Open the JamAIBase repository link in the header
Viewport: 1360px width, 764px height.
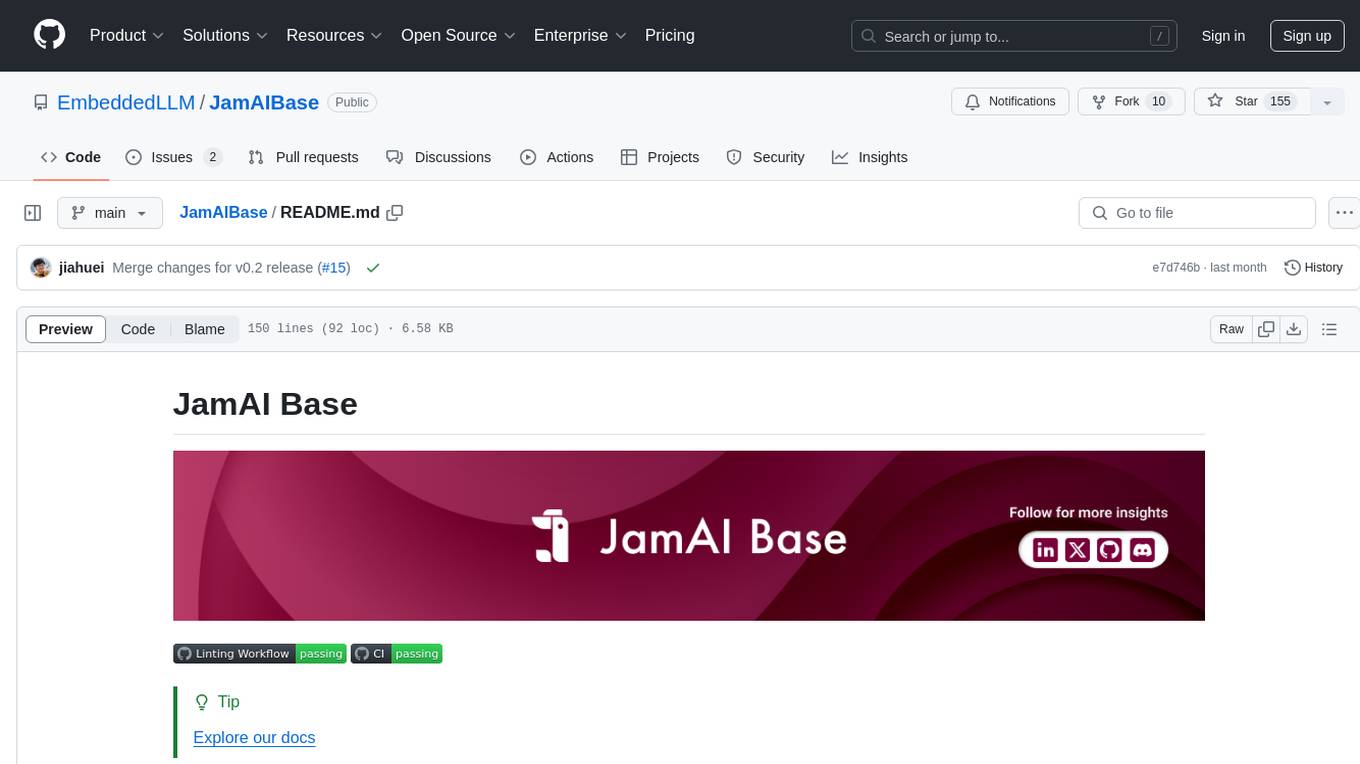[x=264, y=102]
